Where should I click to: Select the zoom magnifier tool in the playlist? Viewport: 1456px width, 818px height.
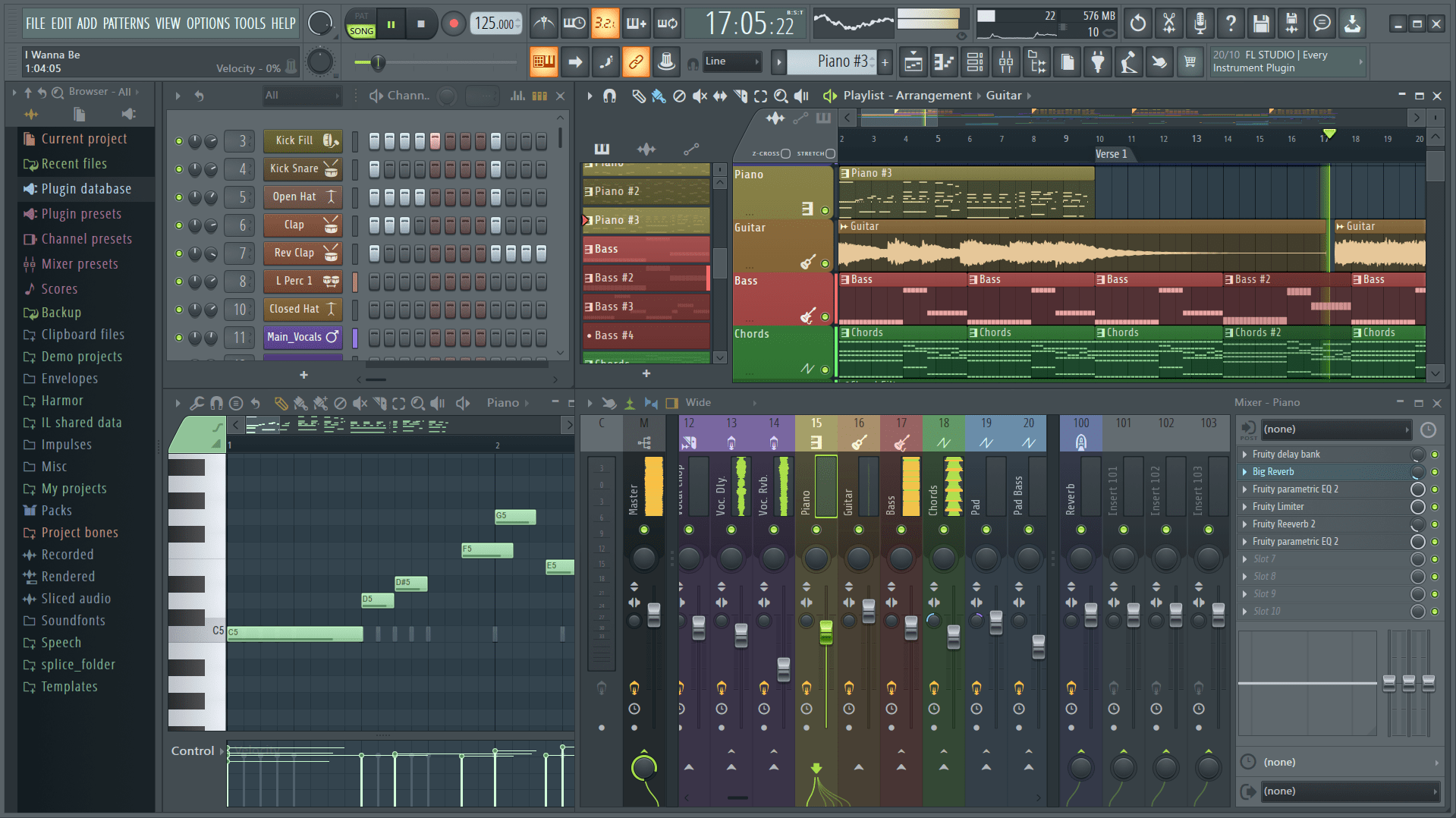[x=781, y=96]
